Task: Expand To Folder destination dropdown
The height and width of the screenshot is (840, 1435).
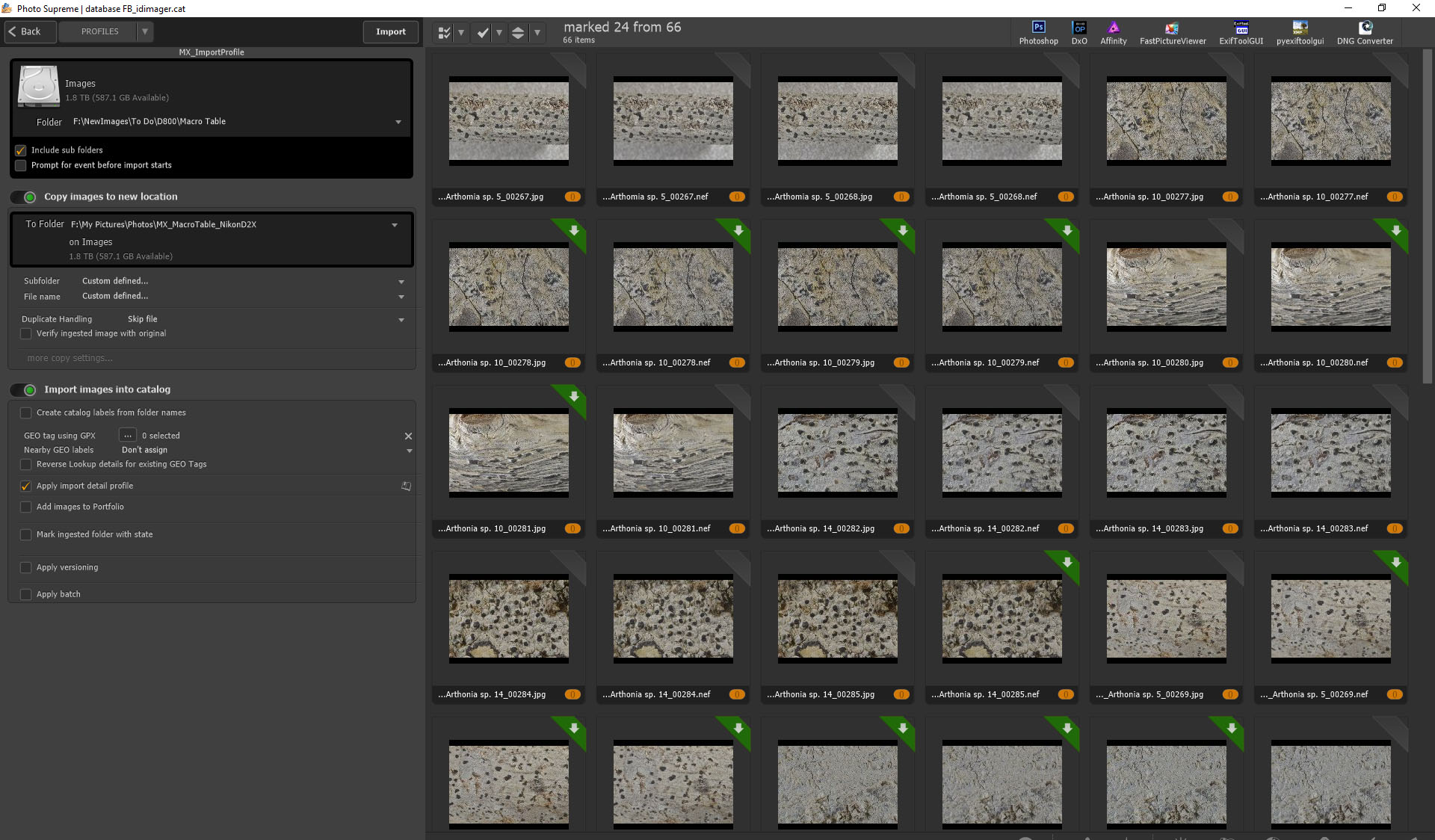Action: (x=395, y=225)
